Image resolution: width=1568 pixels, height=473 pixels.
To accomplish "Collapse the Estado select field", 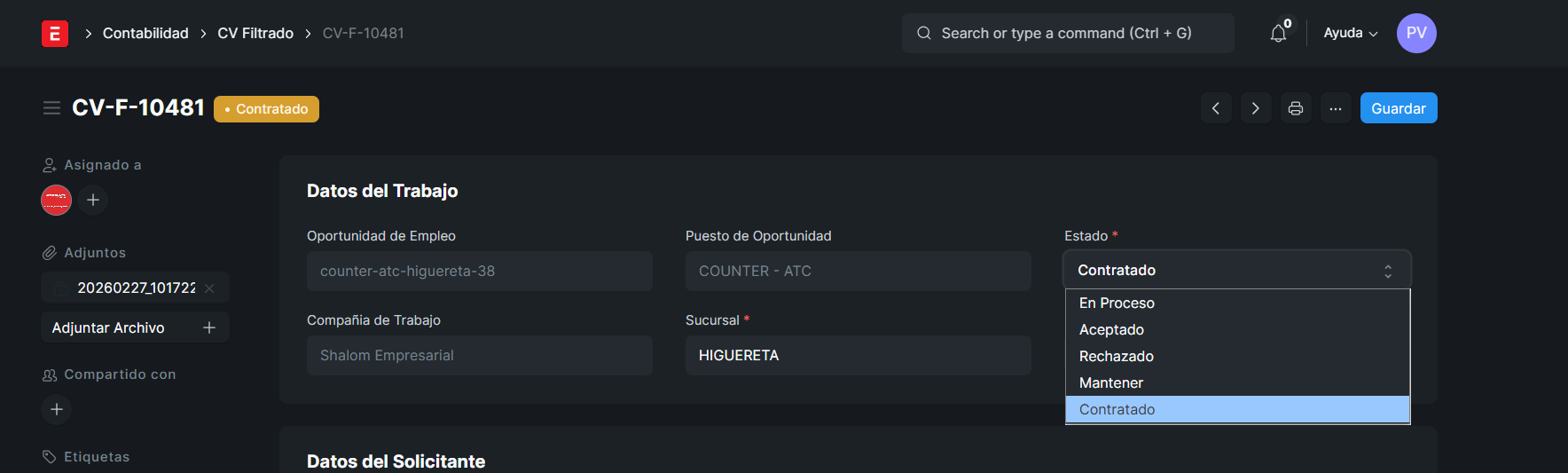I will [x=1236, y=271].
